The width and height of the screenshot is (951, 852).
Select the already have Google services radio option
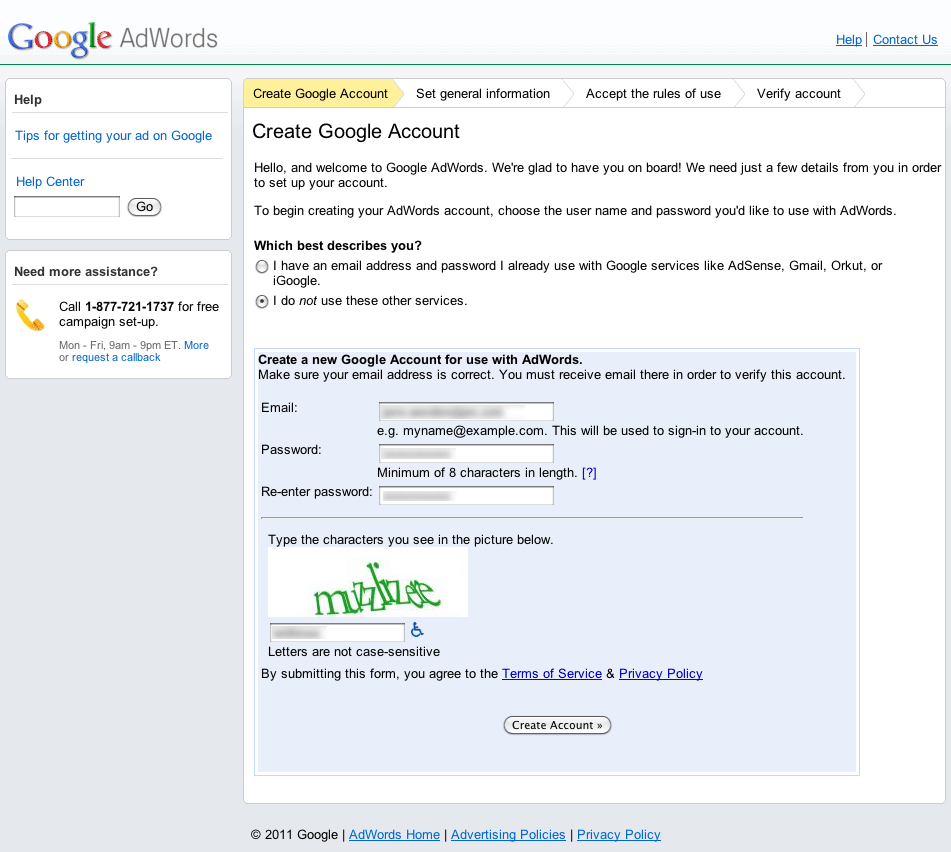click(261, 266)
